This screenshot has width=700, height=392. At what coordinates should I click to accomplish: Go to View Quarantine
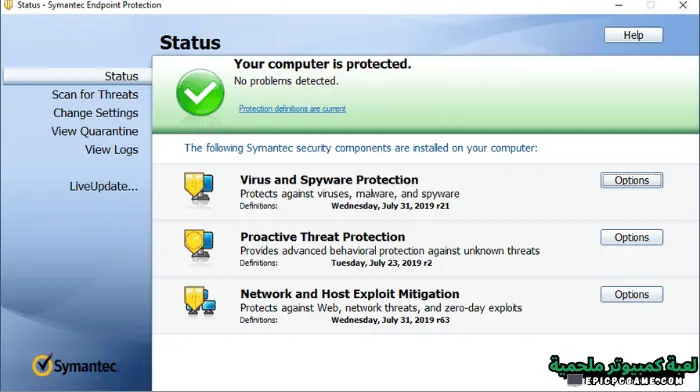[x=95, y=131]
